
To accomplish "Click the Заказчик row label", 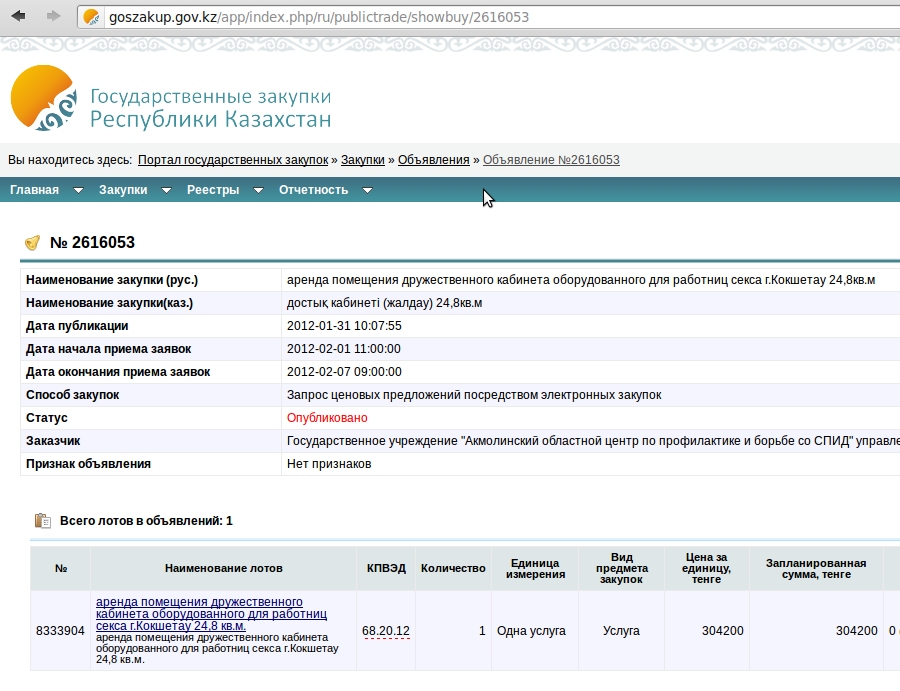I will [x=53, y=441].
